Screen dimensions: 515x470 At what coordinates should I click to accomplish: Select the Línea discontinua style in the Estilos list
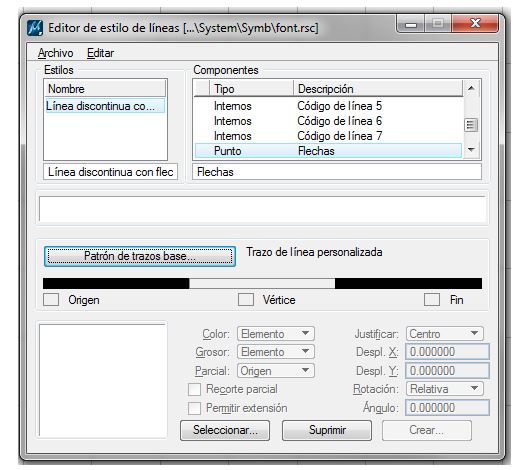105,106
